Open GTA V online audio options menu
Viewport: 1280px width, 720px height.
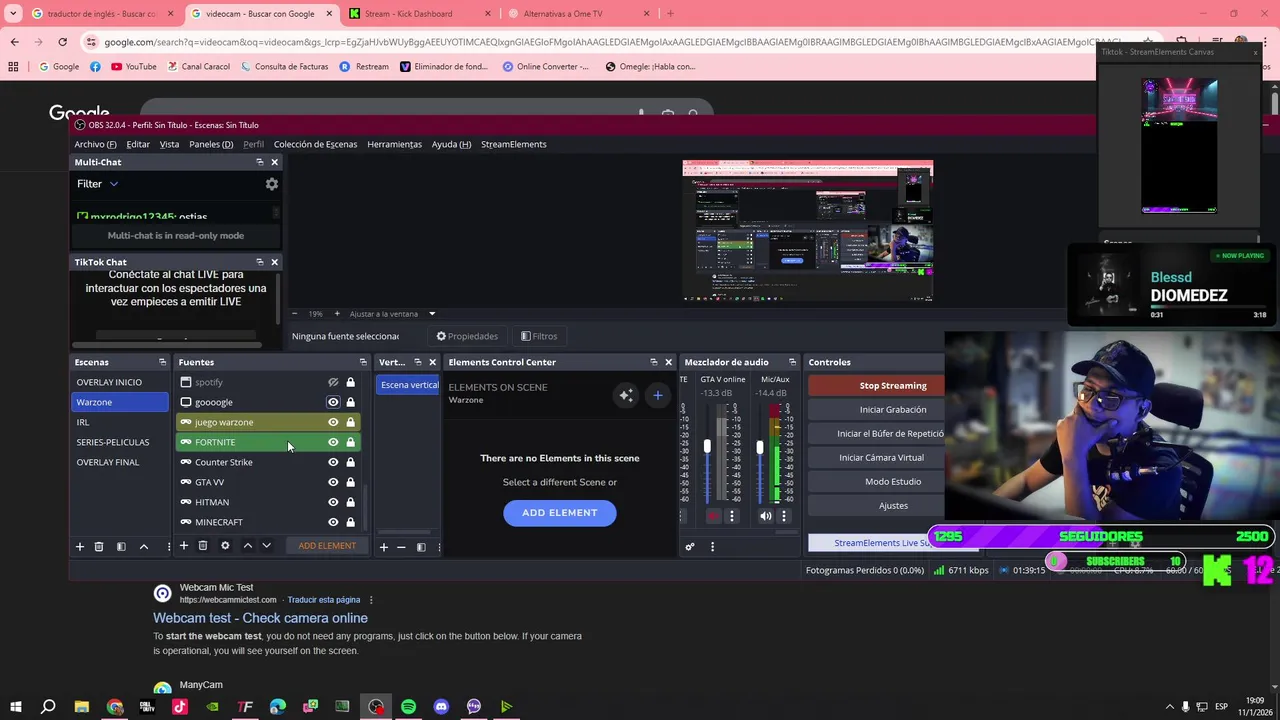731,516
